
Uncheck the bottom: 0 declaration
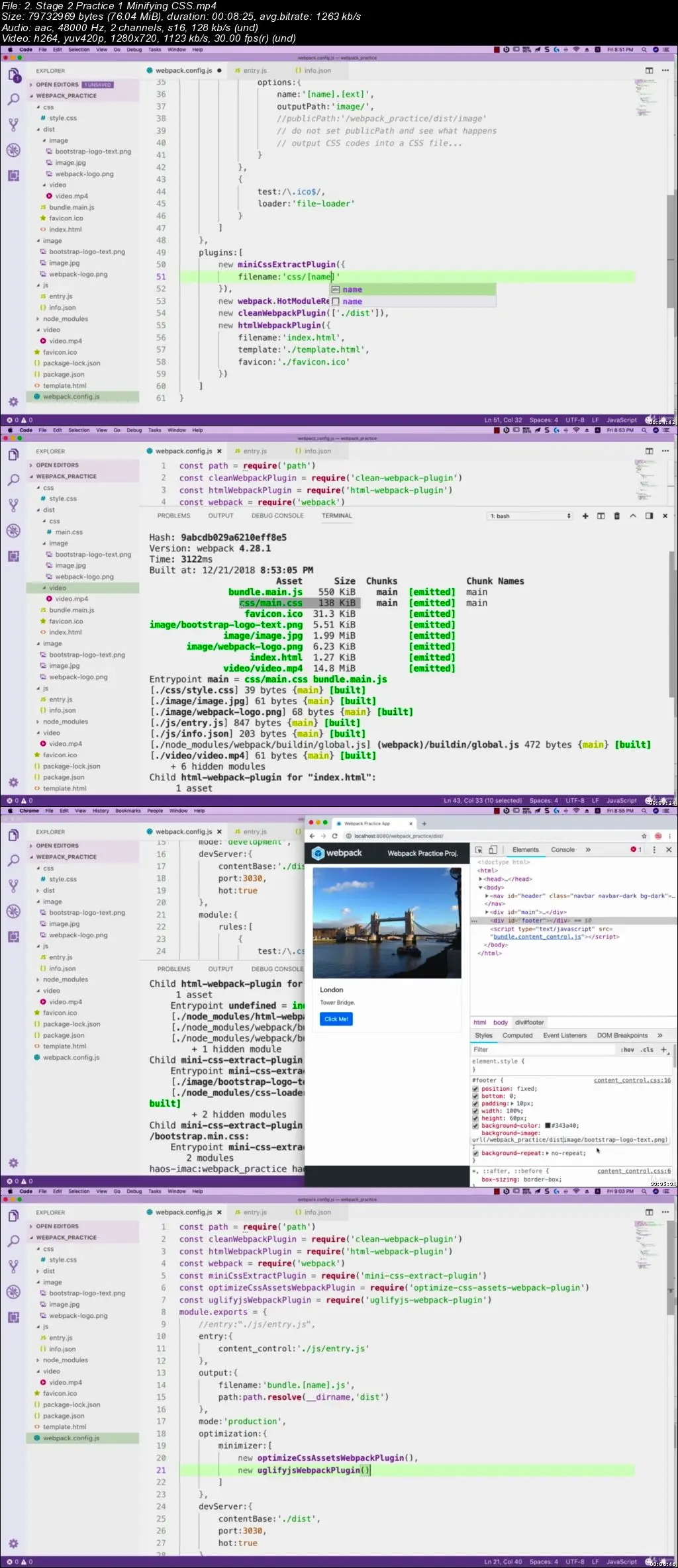(x=475, y=1096)
